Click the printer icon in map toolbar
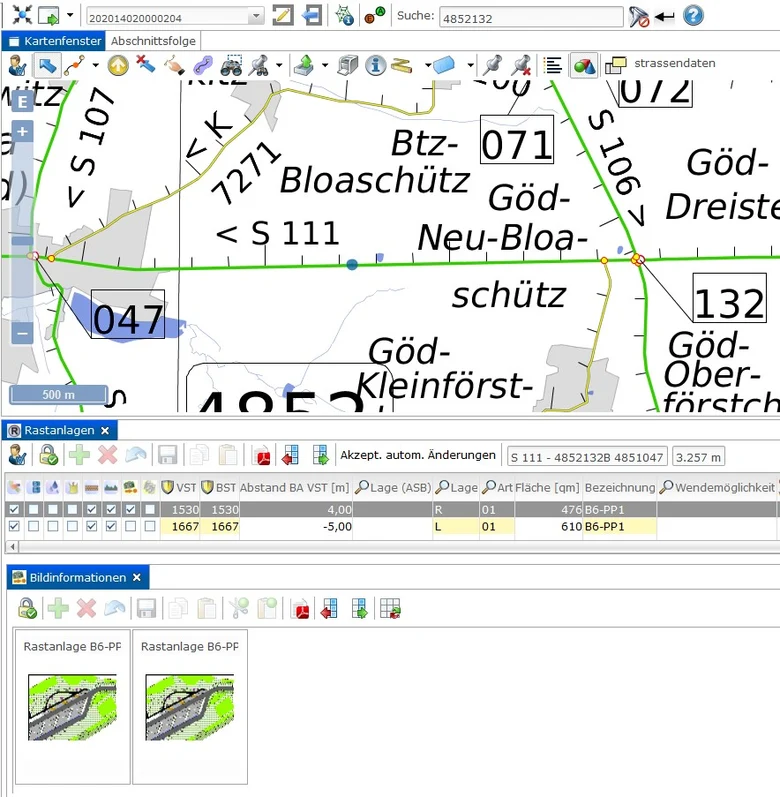 (348, 66)
